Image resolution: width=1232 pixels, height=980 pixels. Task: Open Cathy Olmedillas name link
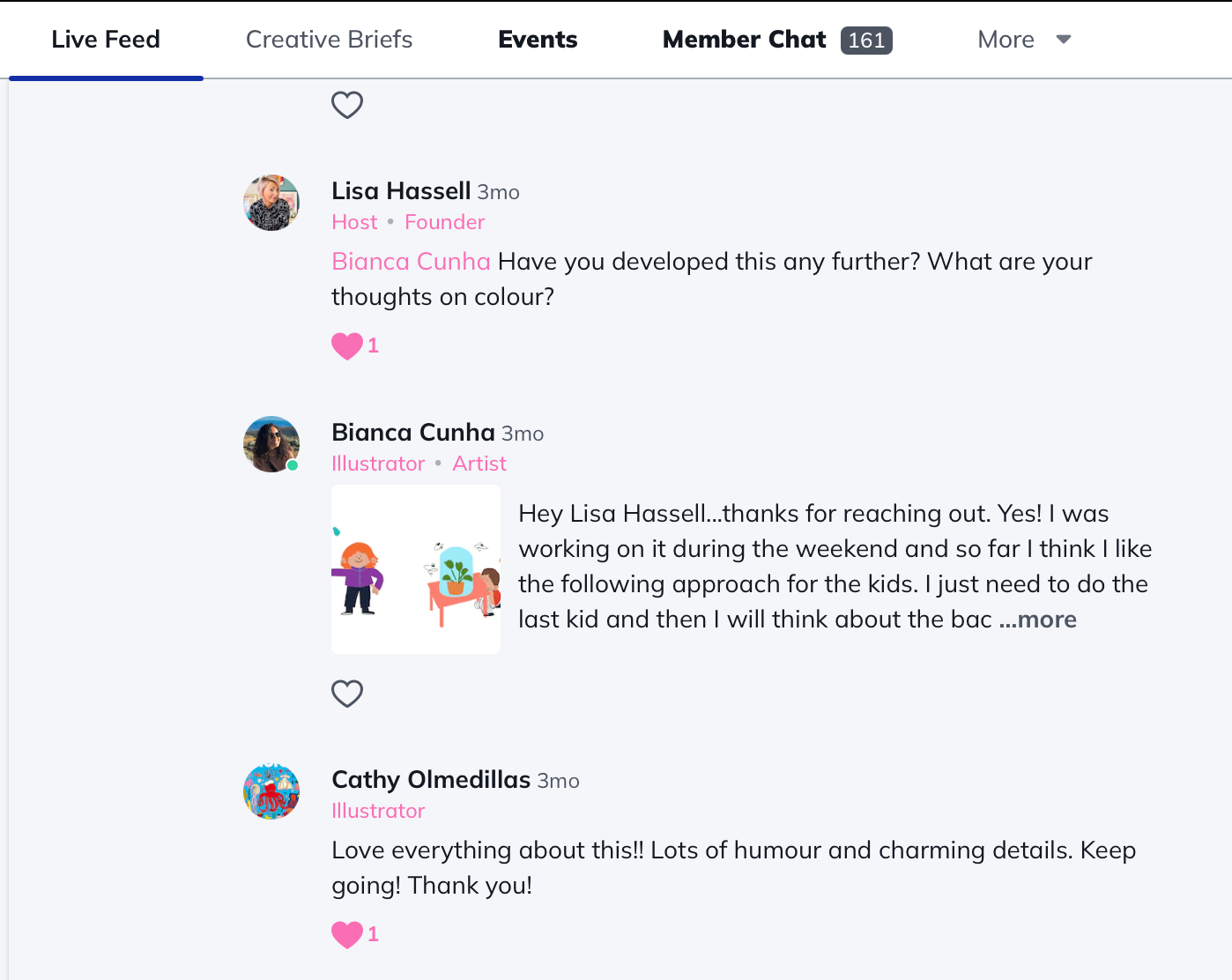(430, 780)
